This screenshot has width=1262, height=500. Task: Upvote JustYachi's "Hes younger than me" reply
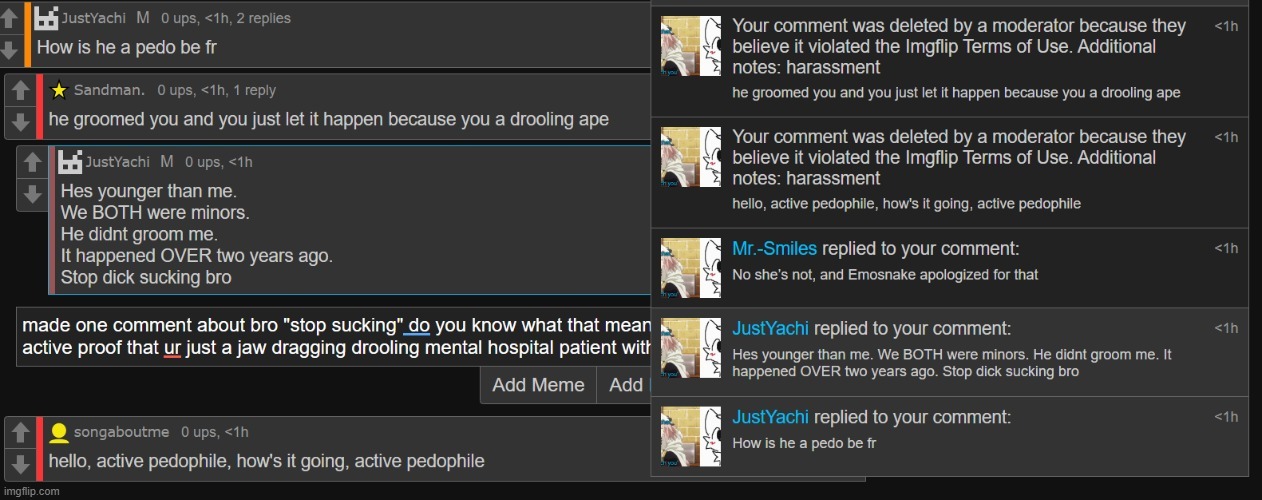click(x=32, y=161)
